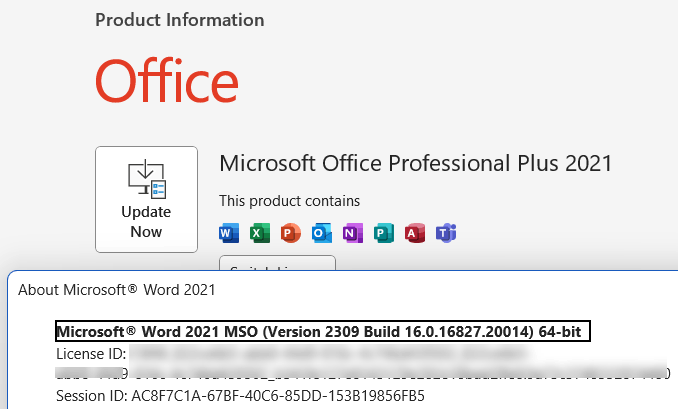Click the Access app icon

point(415,233)
